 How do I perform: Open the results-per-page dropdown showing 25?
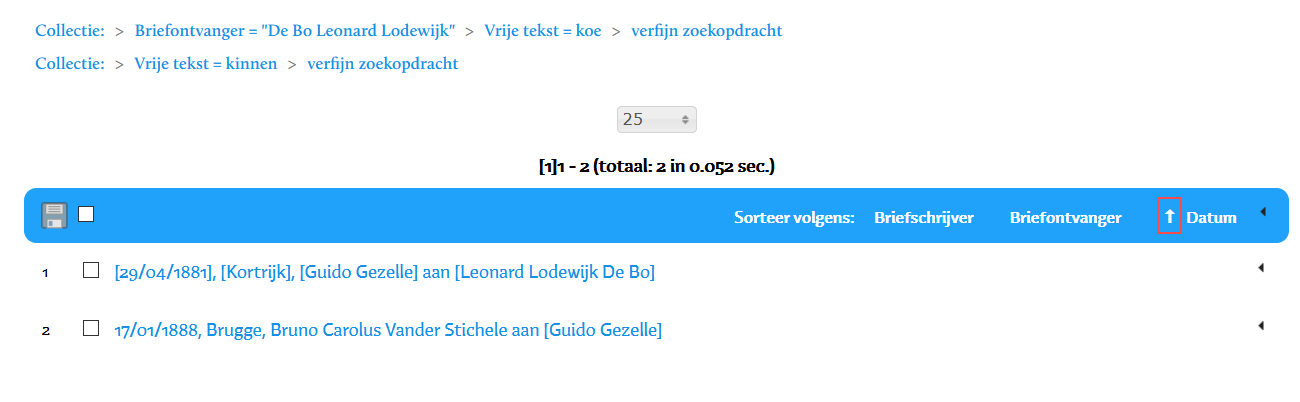[x=656, y=119]
